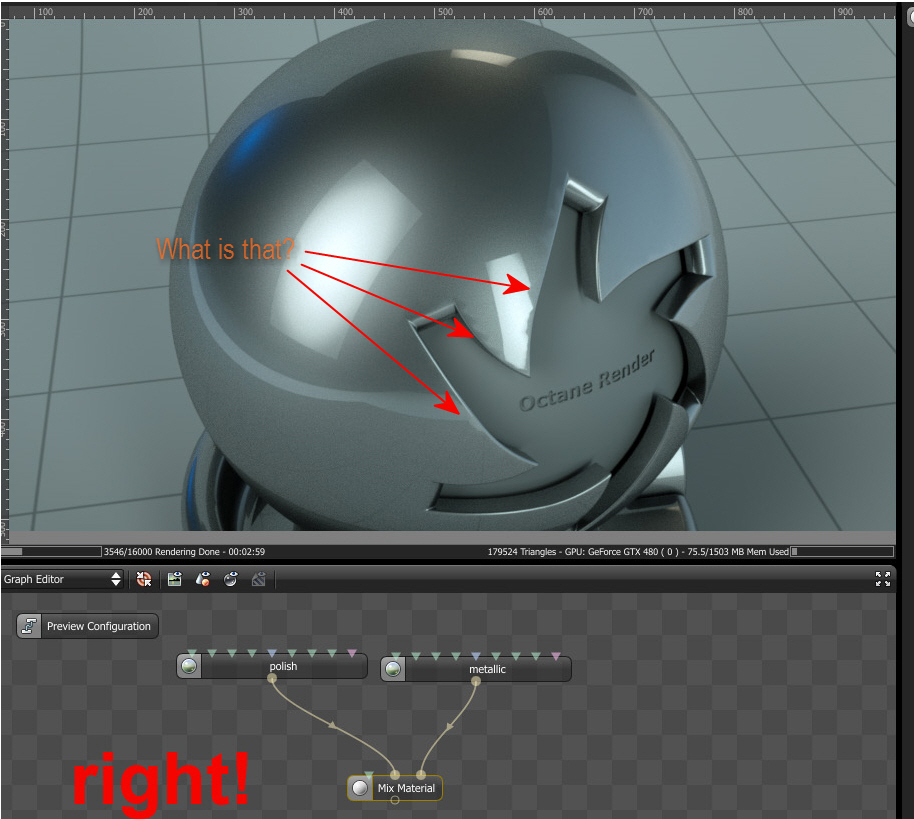Click the rendered sphere in the render viewport
This screenshot has width=914, height=819.
449,280
